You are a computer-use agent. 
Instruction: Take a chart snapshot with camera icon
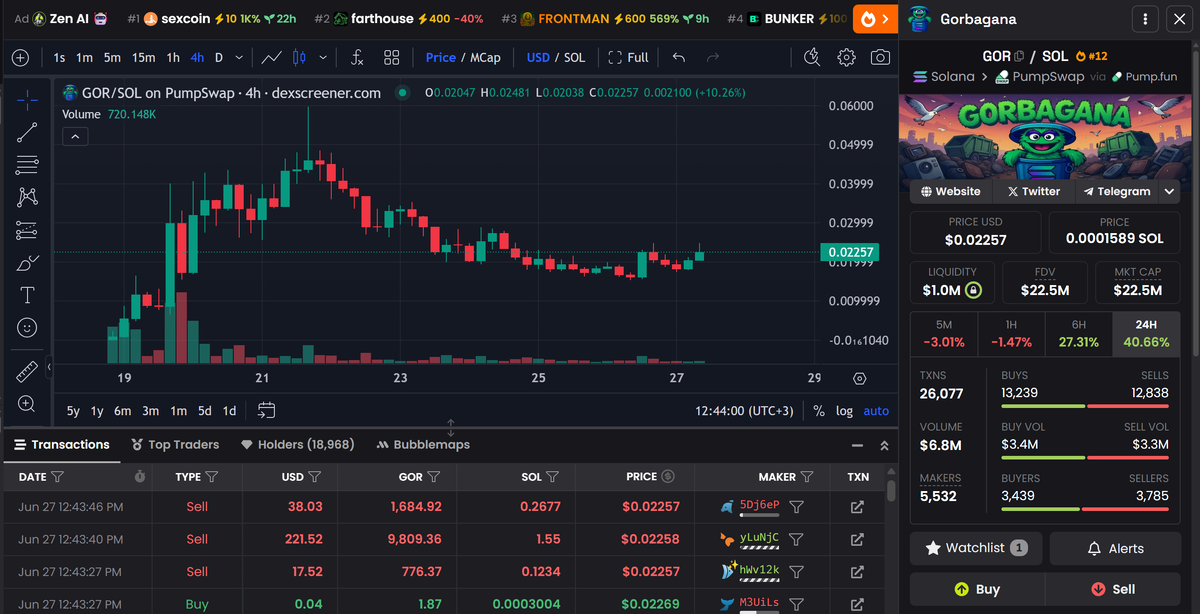pyautogui.click(x=880, y=58)
